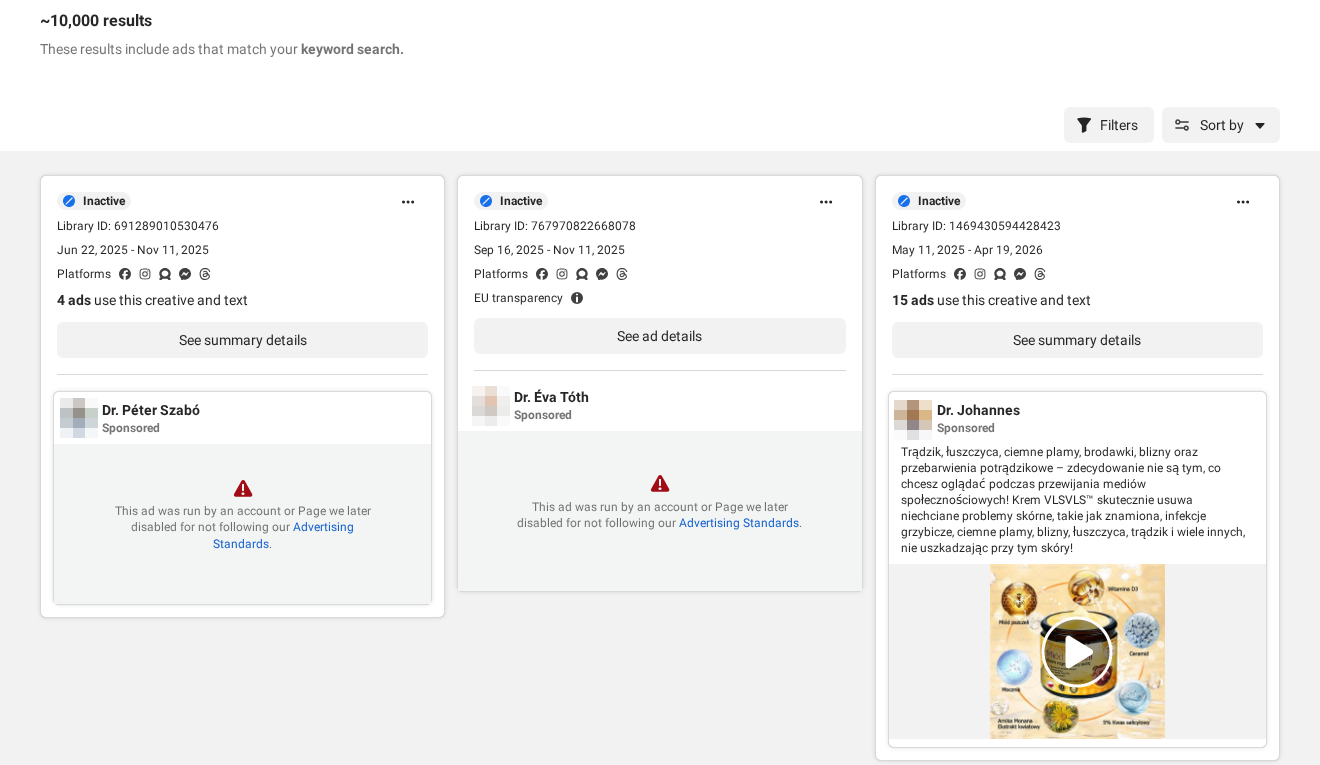Click the "~10,000 results" heading

pos(96,21)
